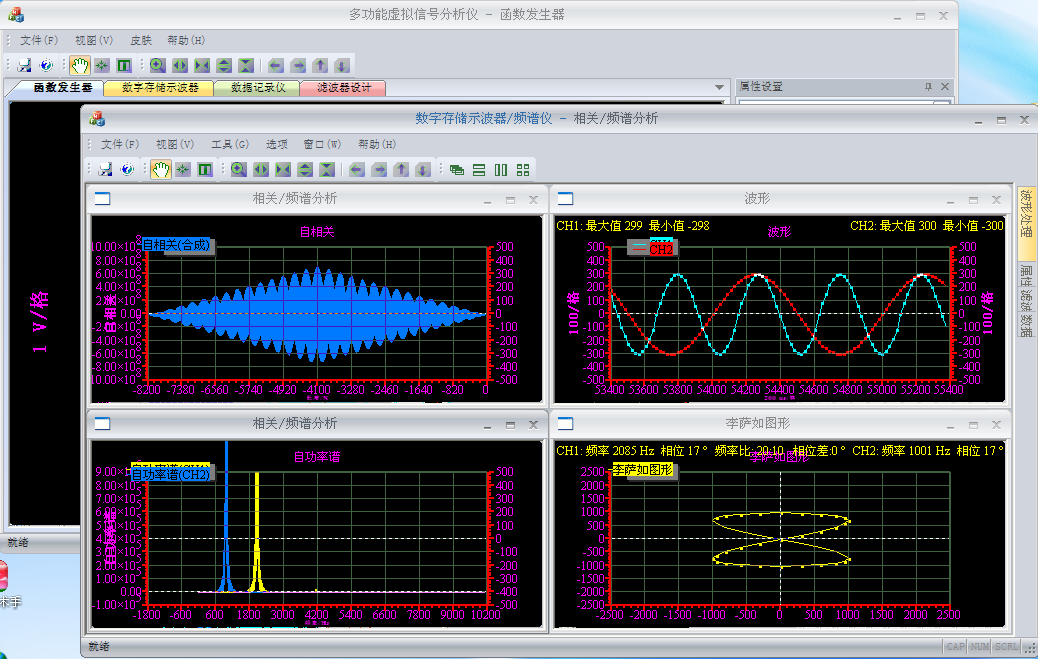This screenshot has height=659, width=1038.
Task: Click down arrow icon in oscilloscope toolbar
Action: [423, 170]
